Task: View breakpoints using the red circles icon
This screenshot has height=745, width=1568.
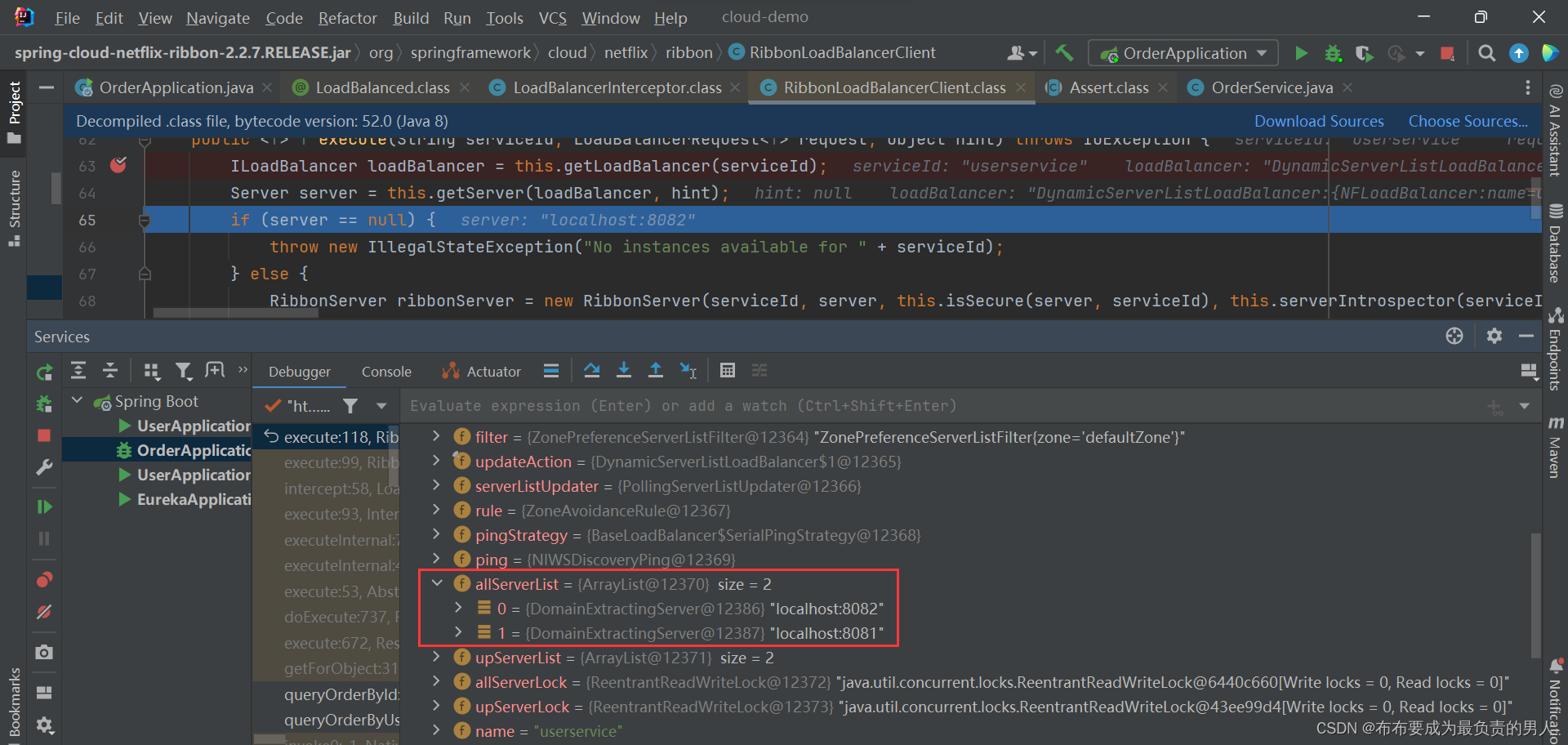Action: click(45, 579)
